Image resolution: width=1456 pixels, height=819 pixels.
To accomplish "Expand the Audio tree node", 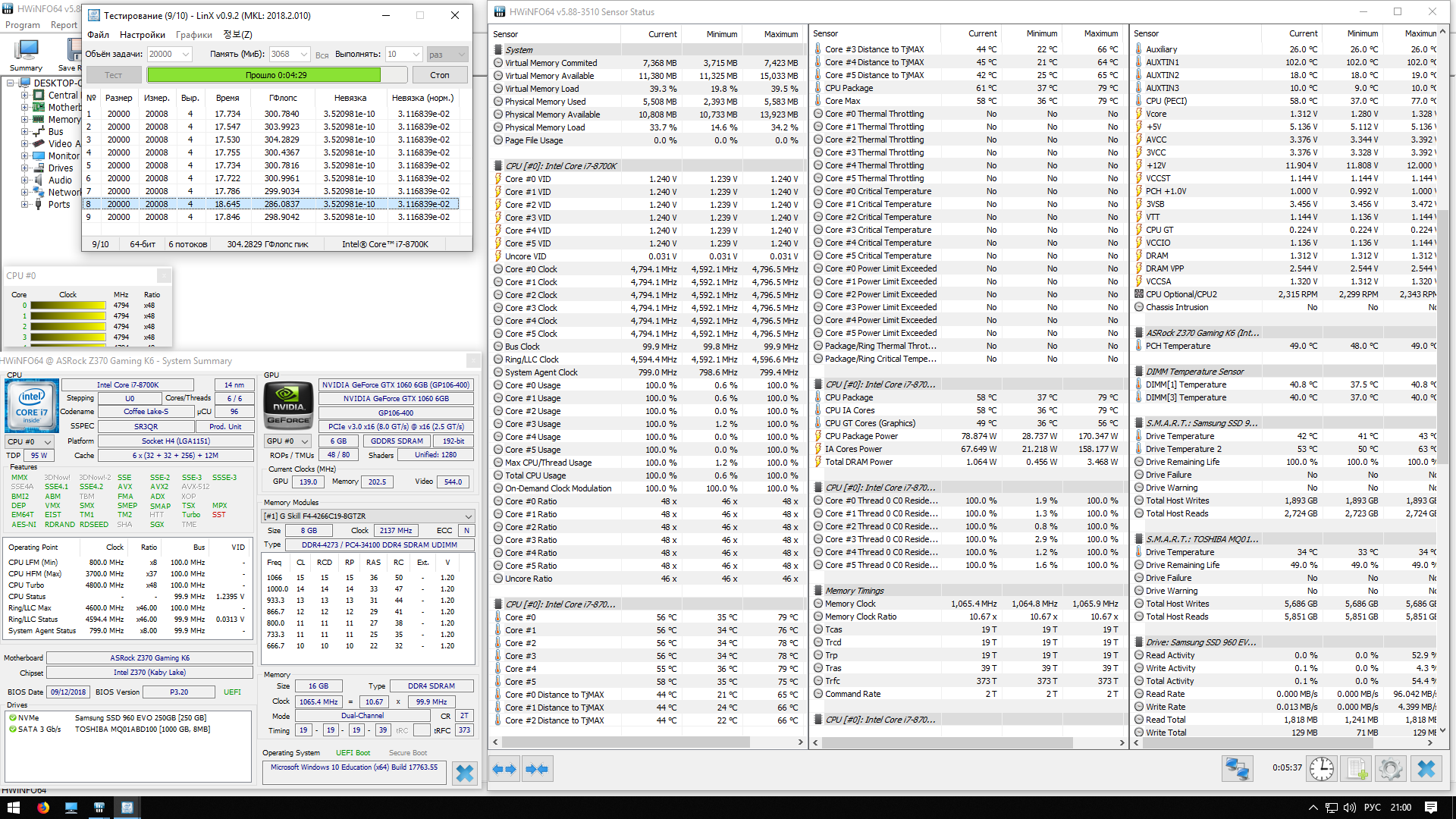I will (x=25, y=180).
